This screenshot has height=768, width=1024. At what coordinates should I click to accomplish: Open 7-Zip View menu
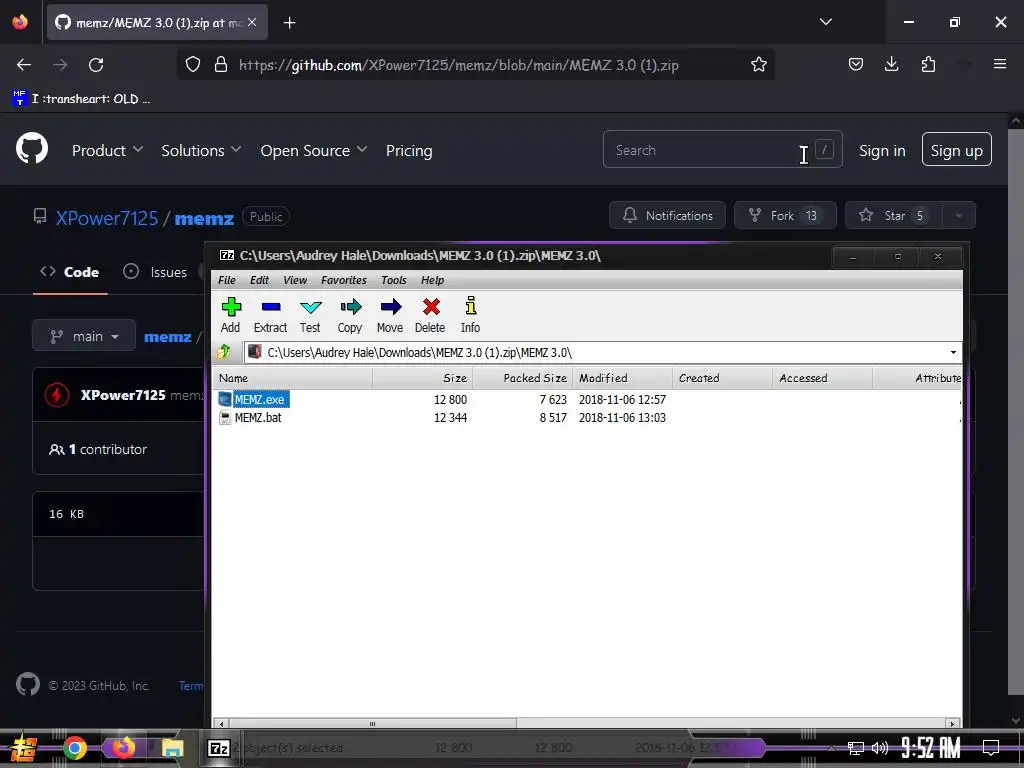[295, 280]
